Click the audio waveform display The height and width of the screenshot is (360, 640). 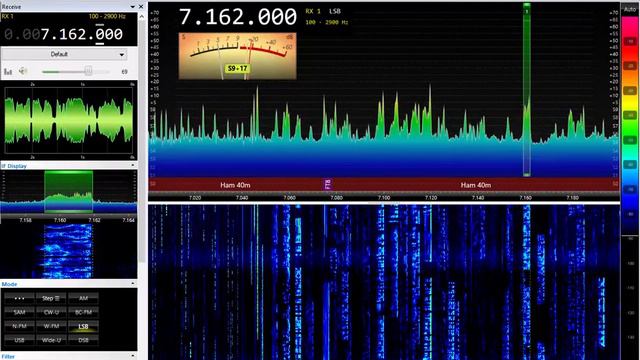(x=69, y=120)
